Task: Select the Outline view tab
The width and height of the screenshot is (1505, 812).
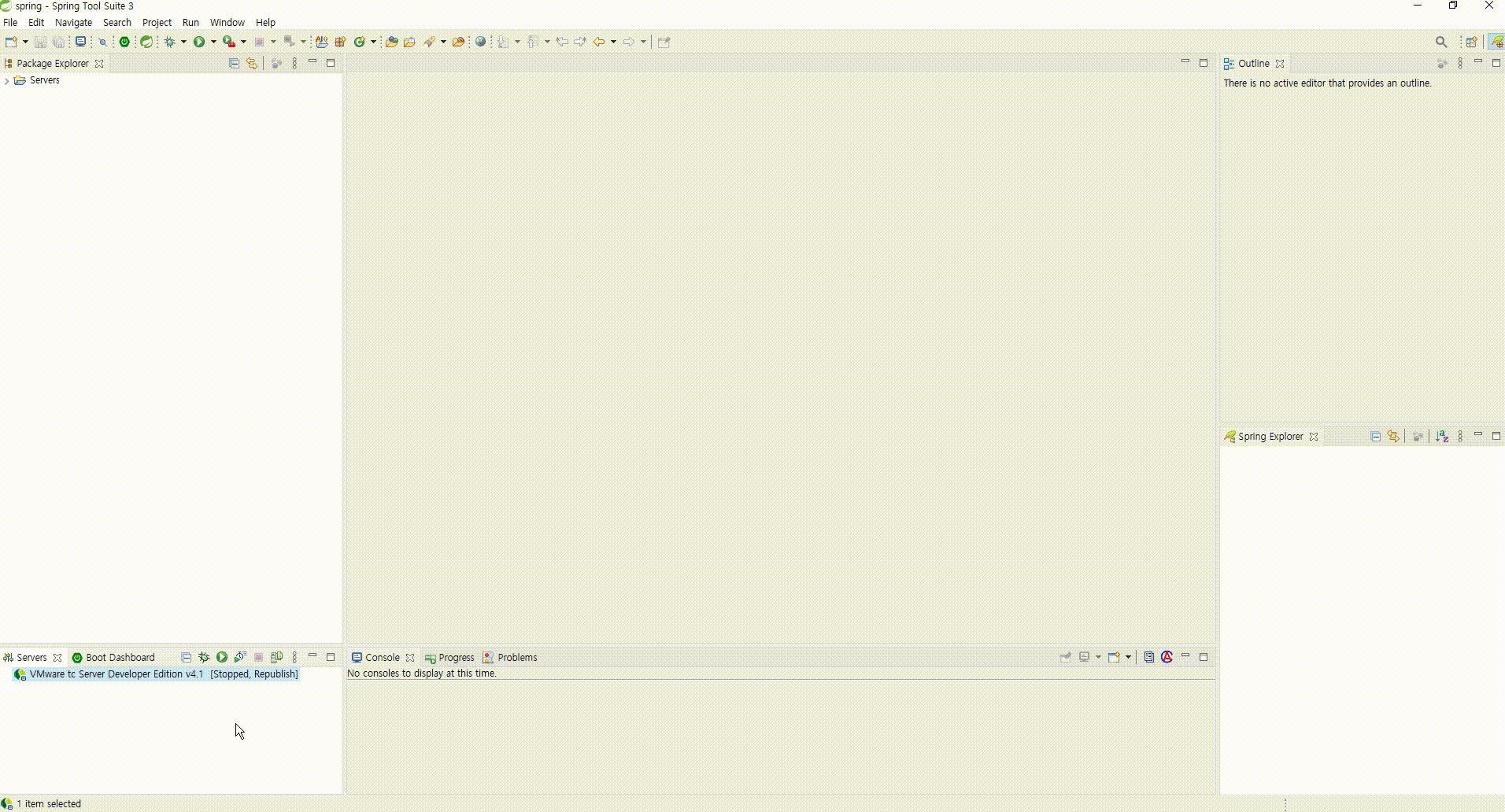Action: [1253, 64]
